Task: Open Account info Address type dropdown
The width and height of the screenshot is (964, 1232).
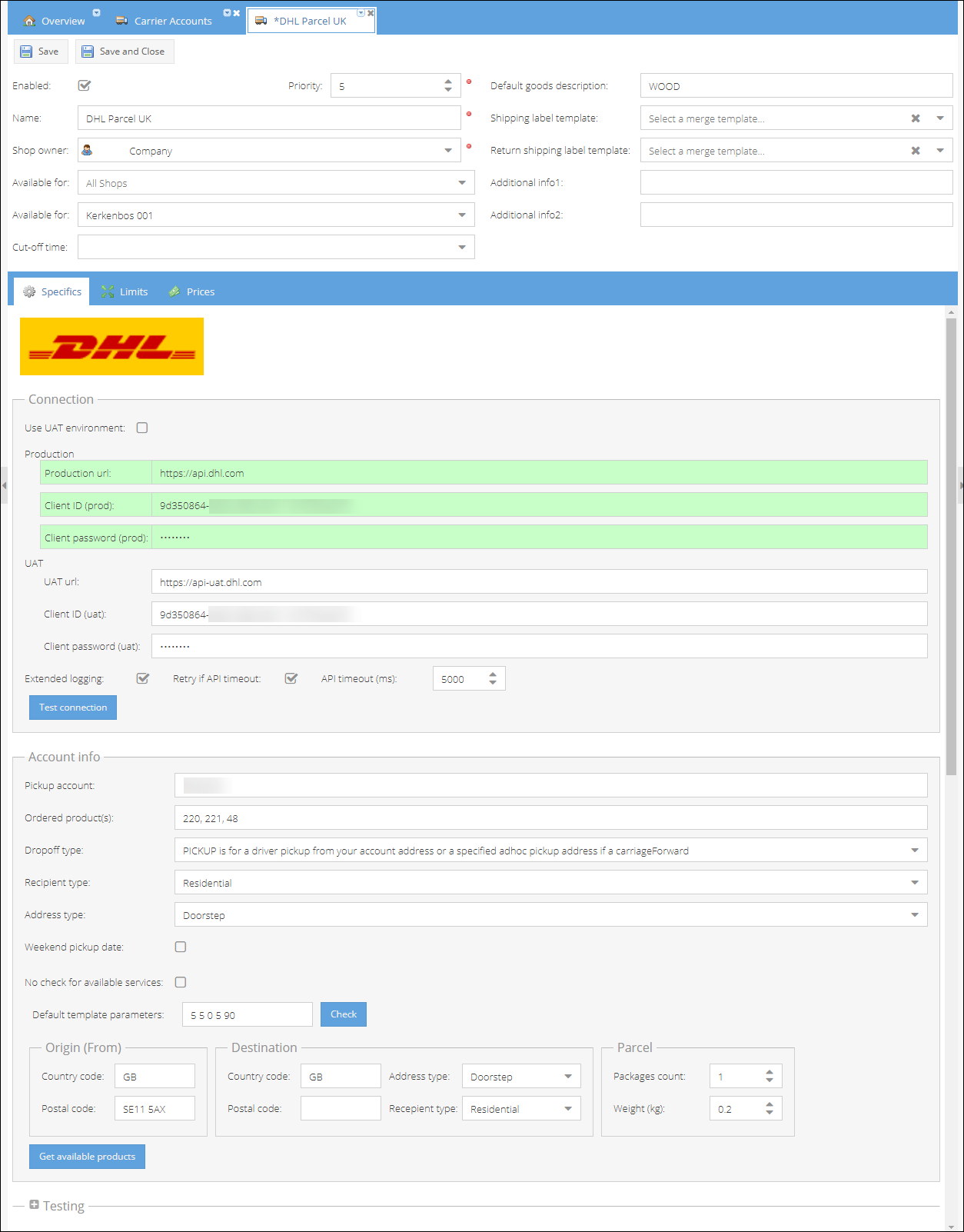Action: coord(915,915)
